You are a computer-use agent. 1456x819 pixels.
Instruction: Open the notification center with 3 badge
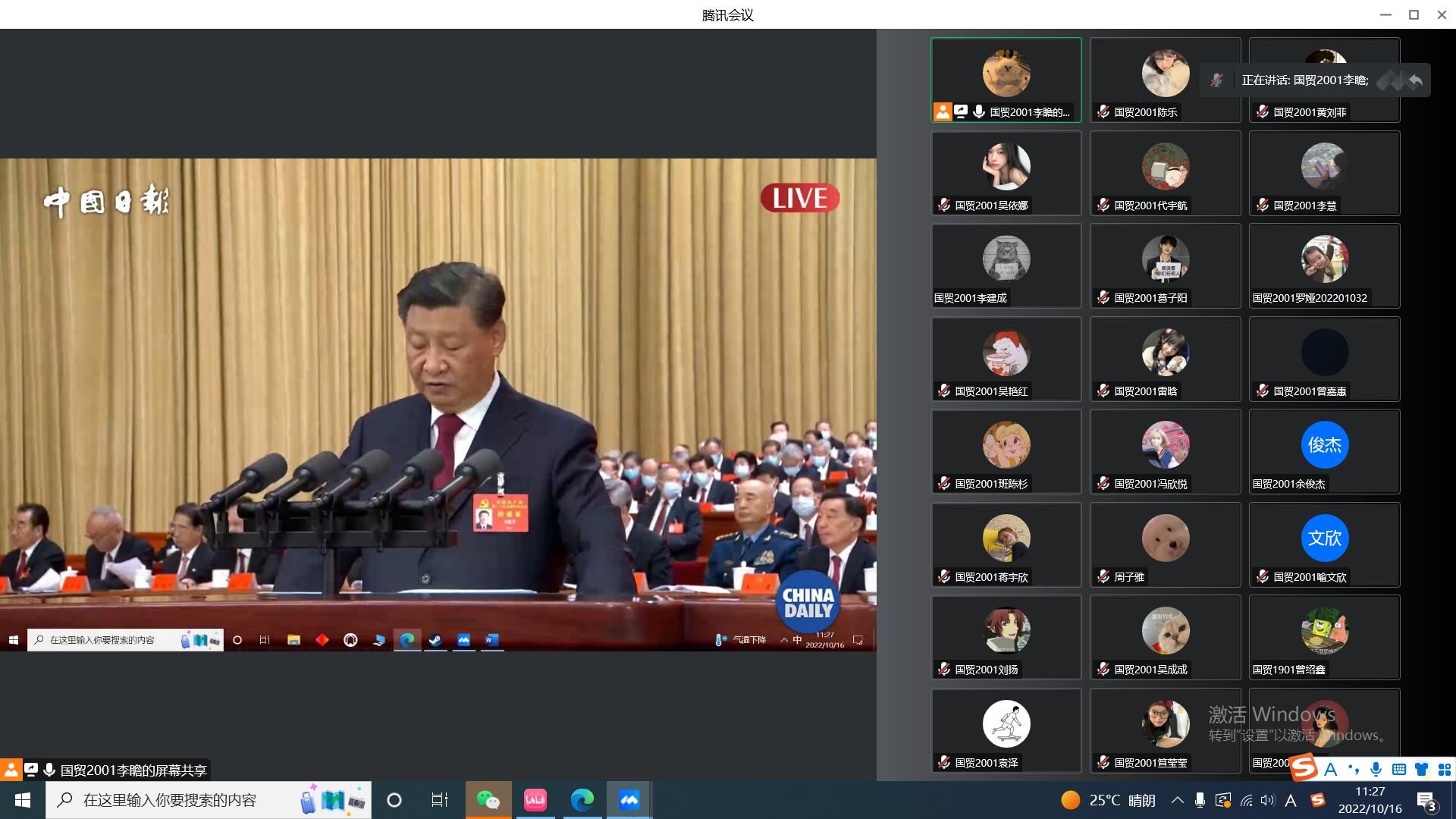point(1426,801)
